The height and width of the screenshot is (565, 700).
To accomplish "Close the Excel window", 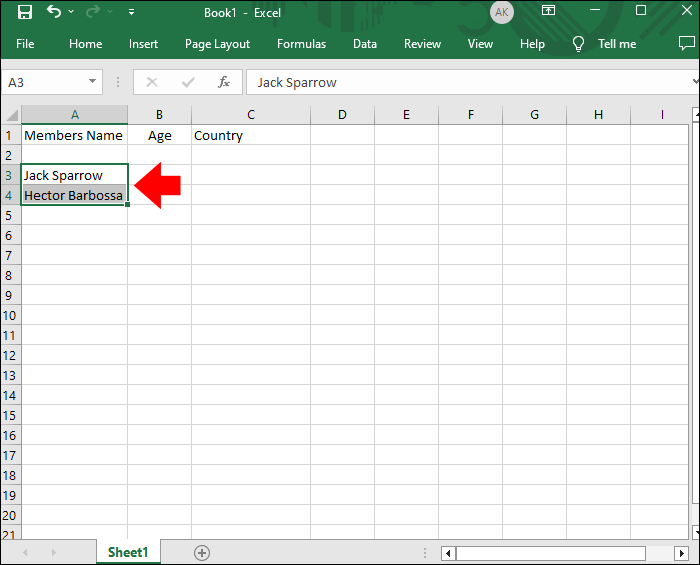I will (687, 10).
